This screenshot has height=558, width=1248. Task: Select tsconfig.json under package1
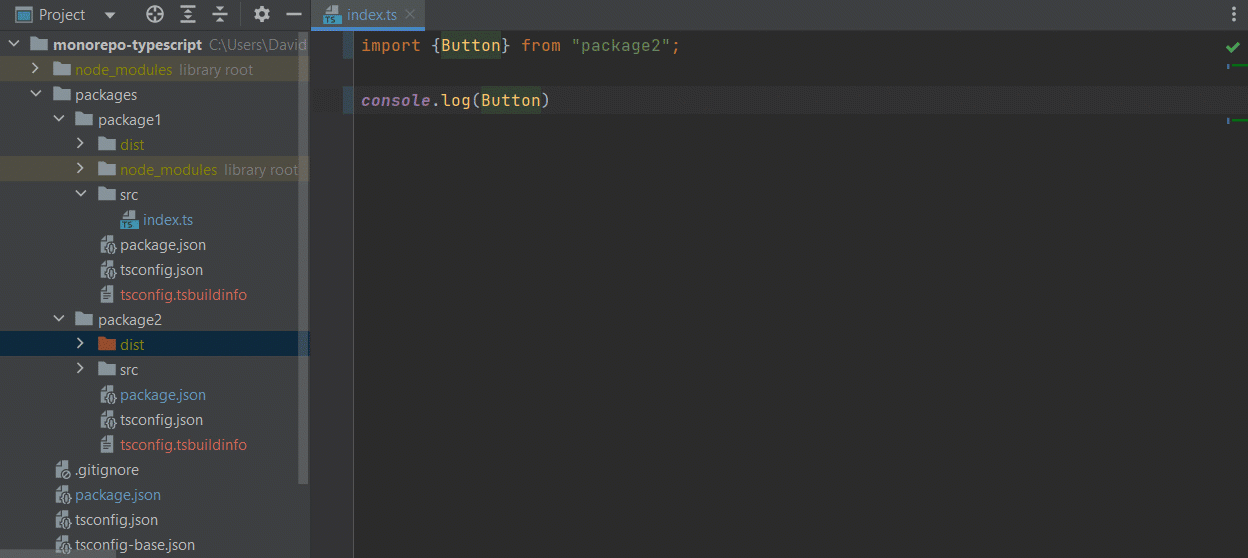pos(161,270)
